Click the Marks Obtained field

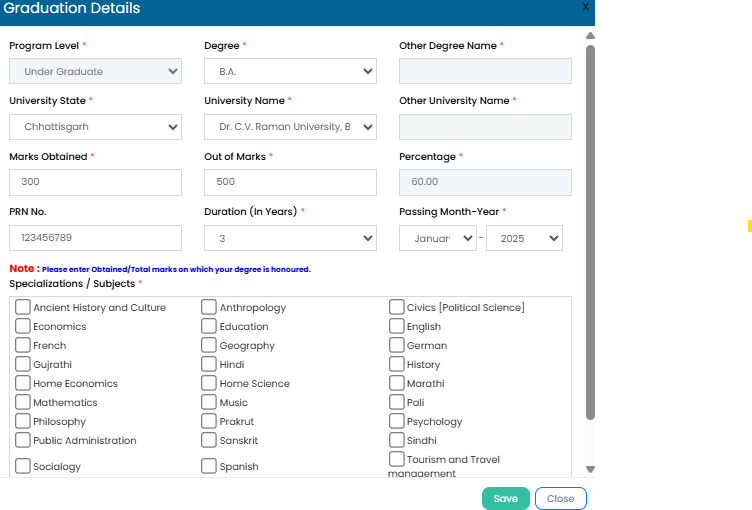[95, 182]
